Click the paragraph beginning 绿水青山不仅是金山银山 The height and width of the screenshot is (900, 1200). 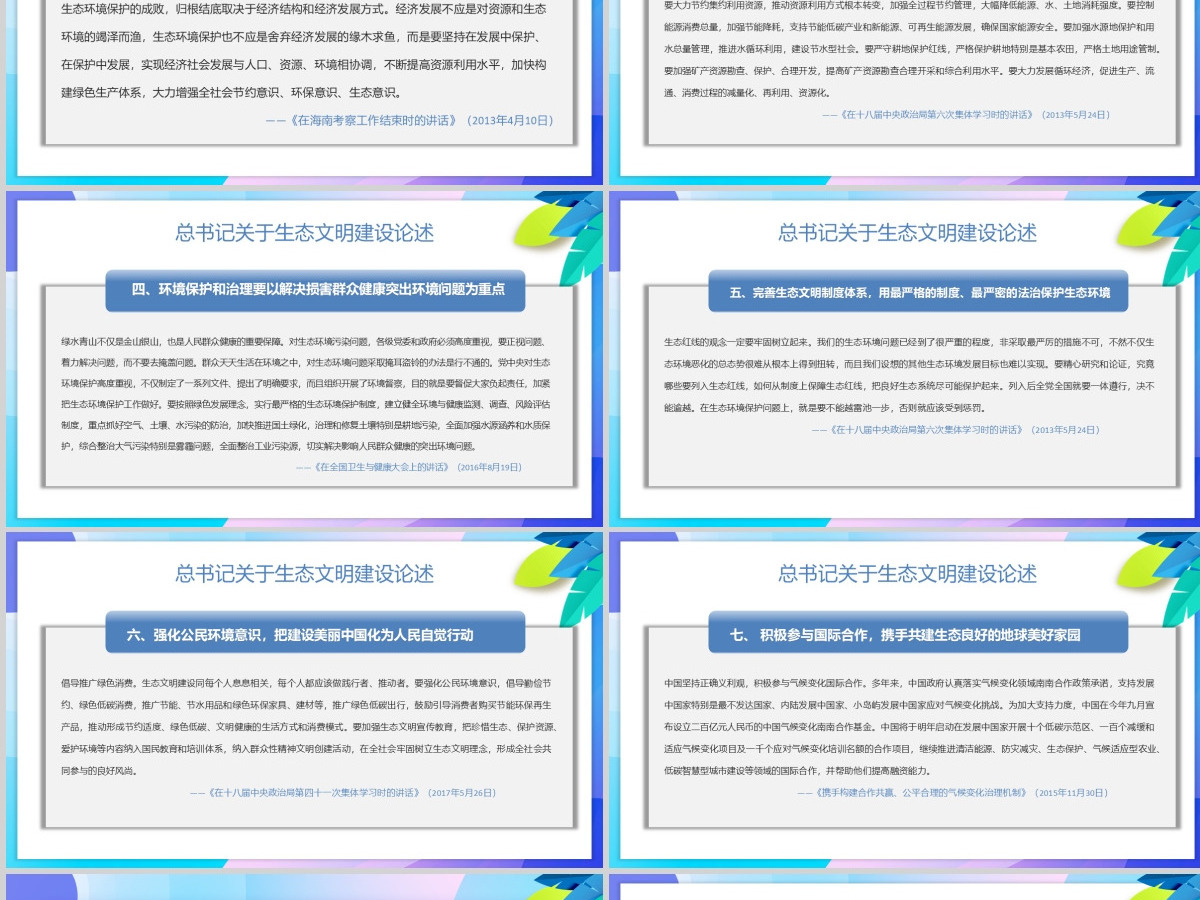(x=306, y=394)
